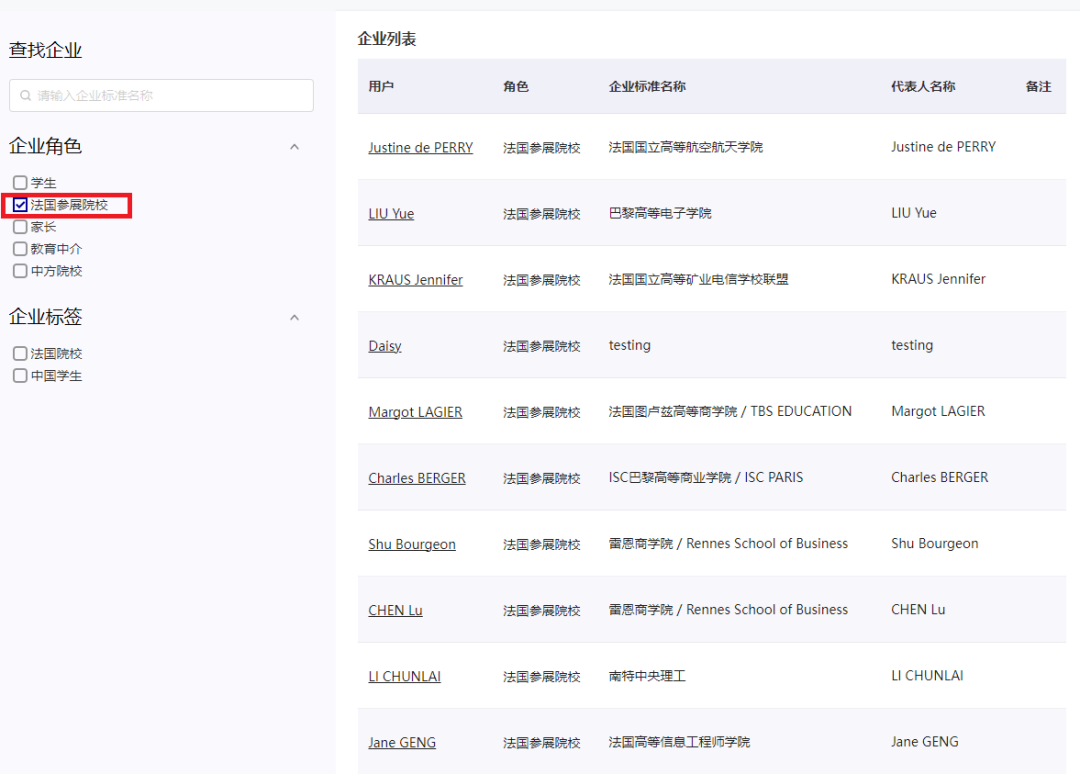Open user link Charles BERGER
The height and width of the screenshot is (774, 1080).
417,478
